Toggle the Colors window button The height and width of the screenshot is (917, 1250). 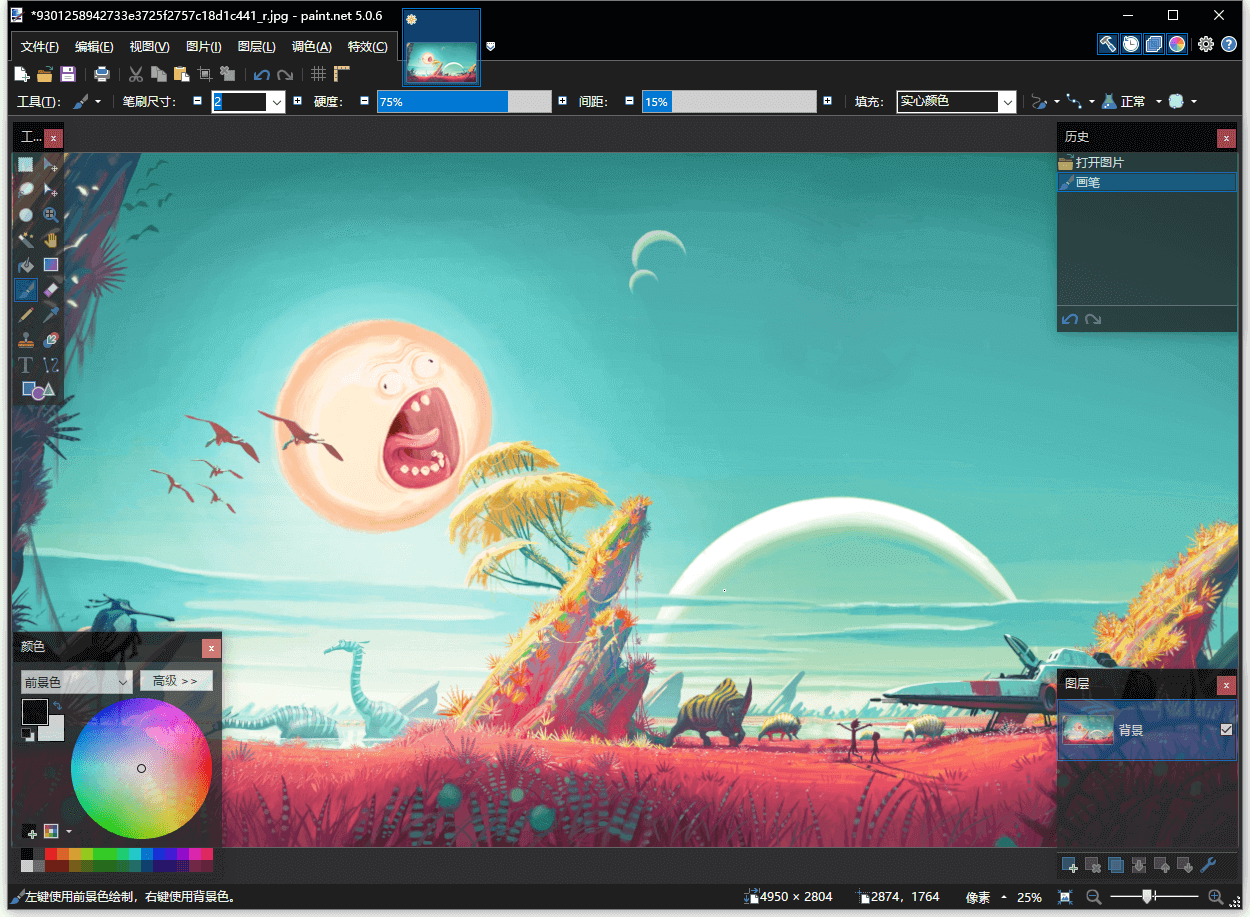point(1177,44)
